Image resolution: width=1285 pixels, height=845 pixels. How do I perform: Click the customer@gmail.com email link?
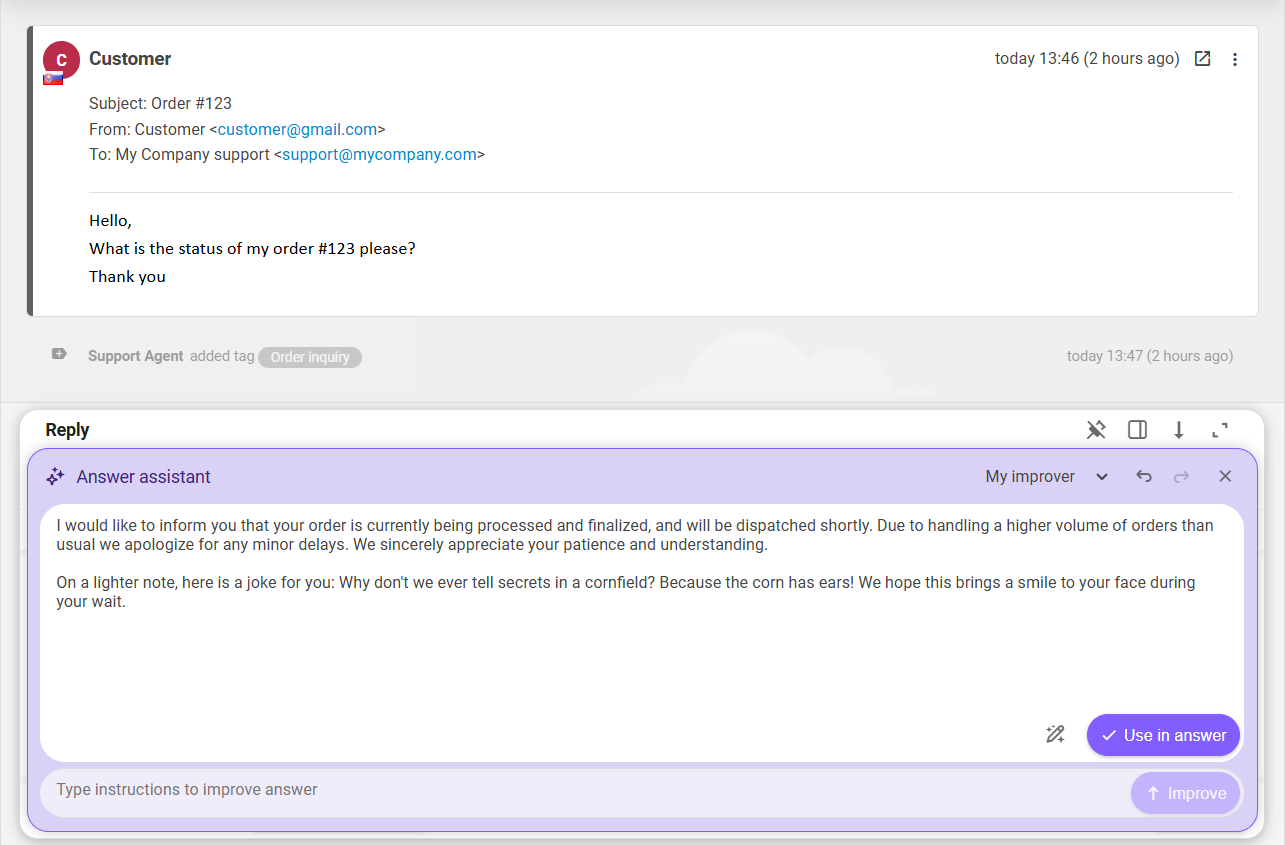(297, 129)
